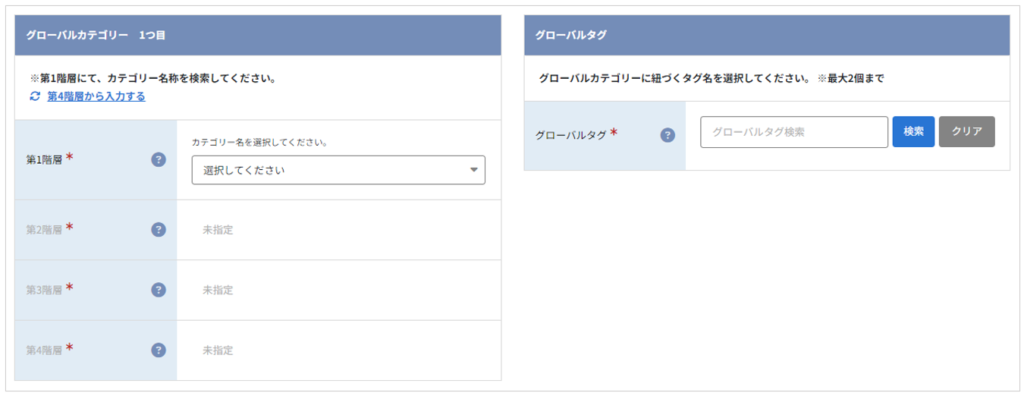
Task: Open the 選択してください category dropdown
Action: click(x=338, y=170)
